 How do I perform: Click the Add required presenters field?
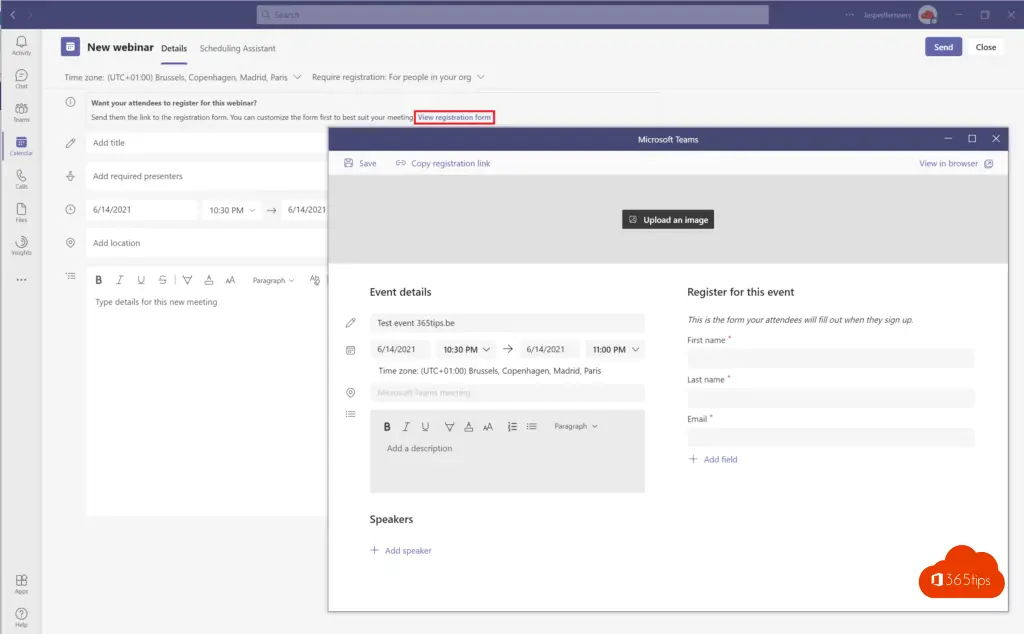click(206, 176)
